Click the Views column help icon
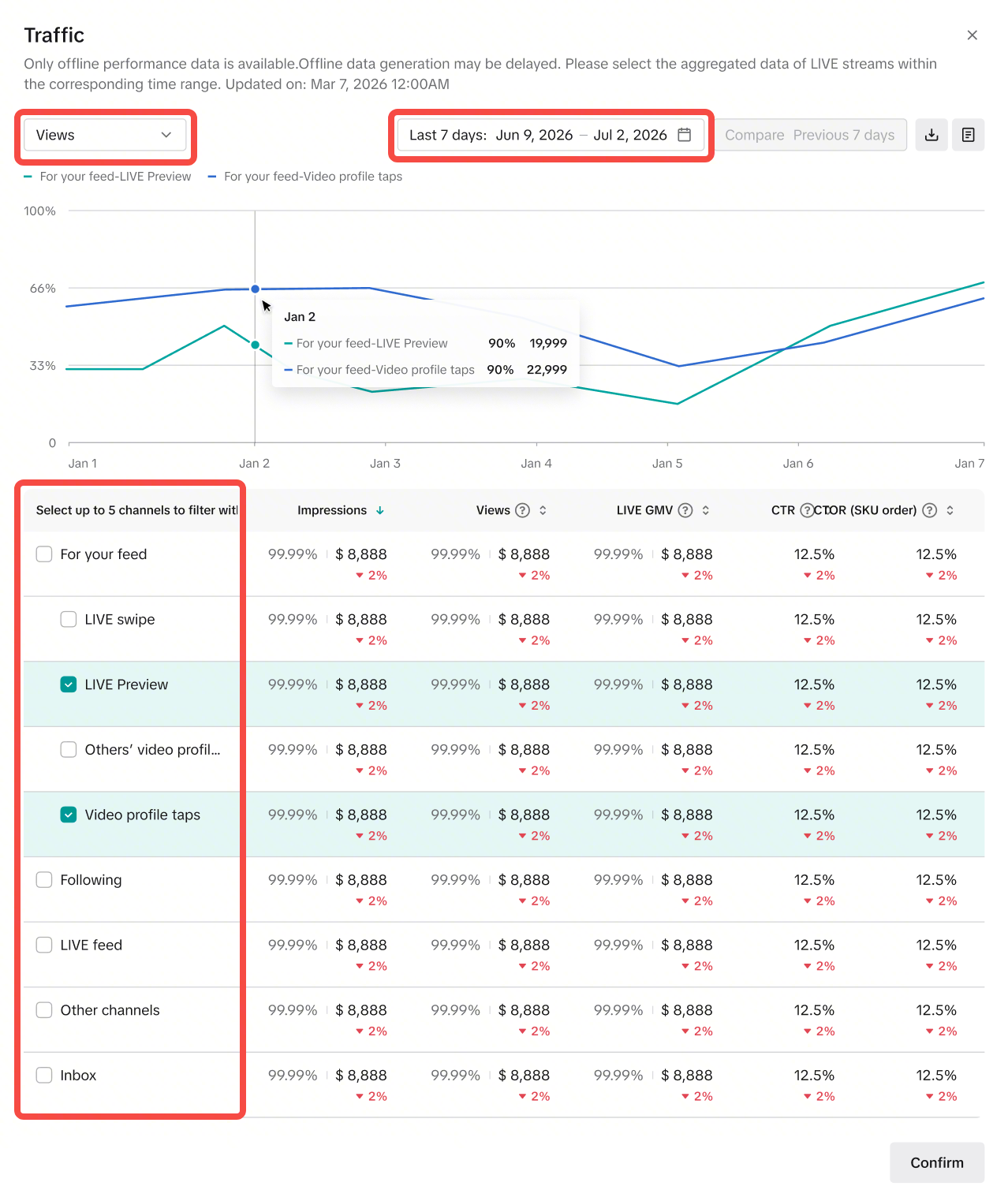The height and width of the screenshot is (1186, 1008). point(522,510)
